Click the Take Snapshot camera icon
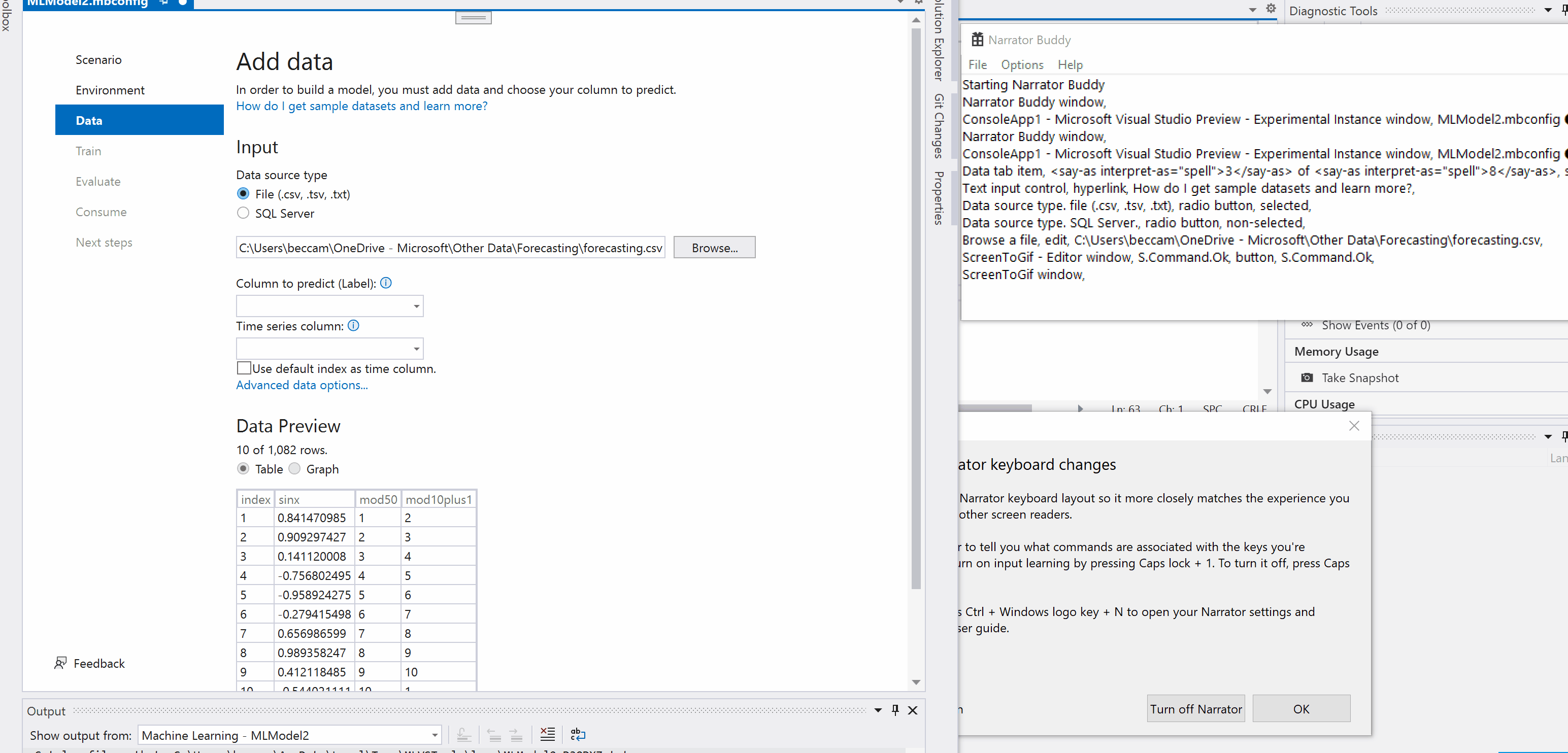1568x753 pixels. 1307,377
